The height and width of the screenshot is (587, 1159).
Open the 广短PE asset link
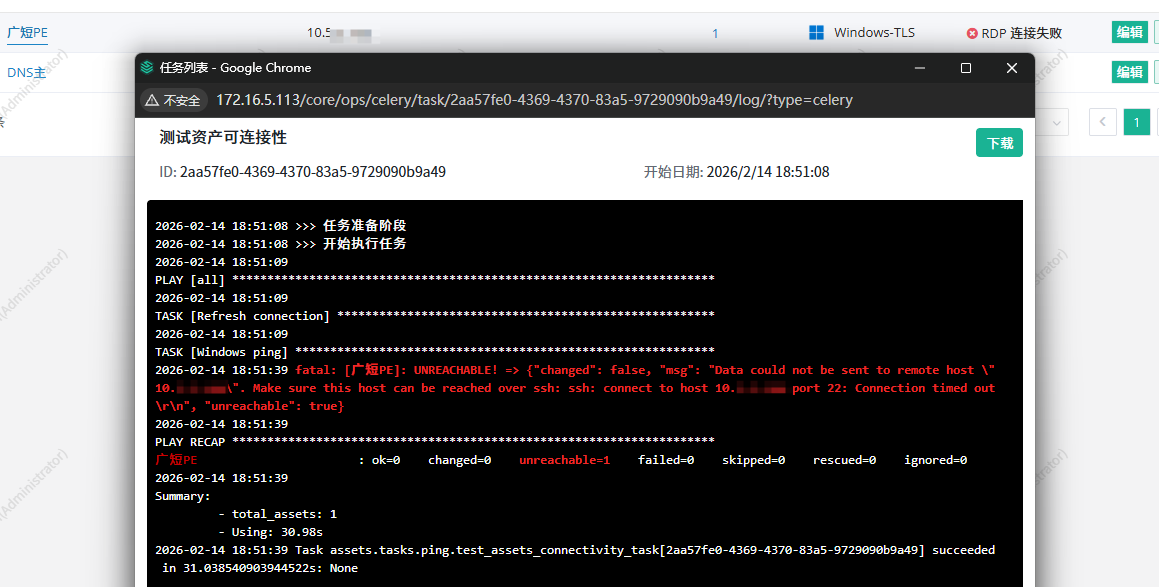(x=27, y=32)
